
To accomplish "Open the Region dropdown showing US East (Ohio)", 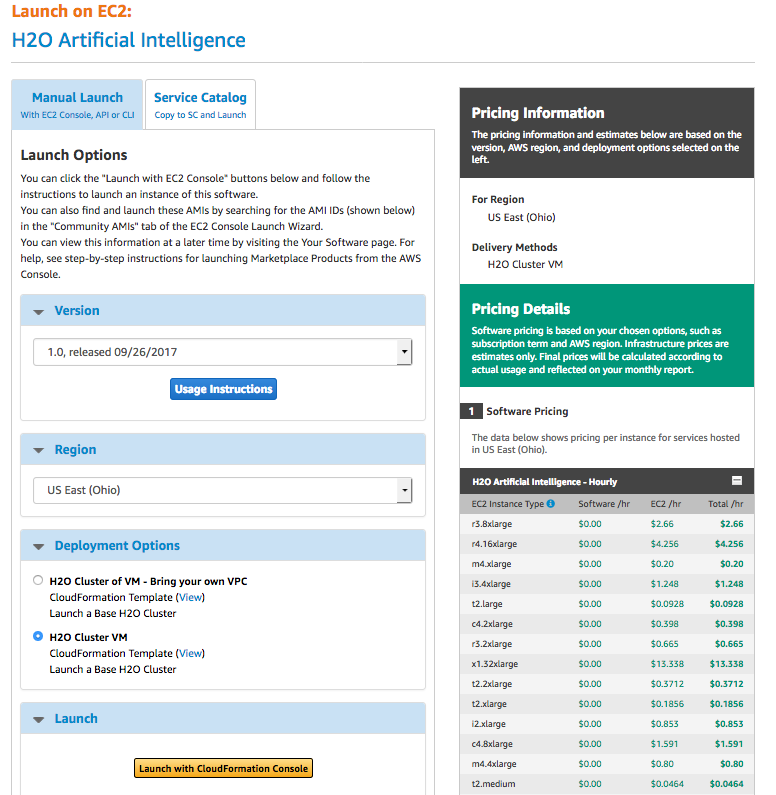I will [223, 490].
